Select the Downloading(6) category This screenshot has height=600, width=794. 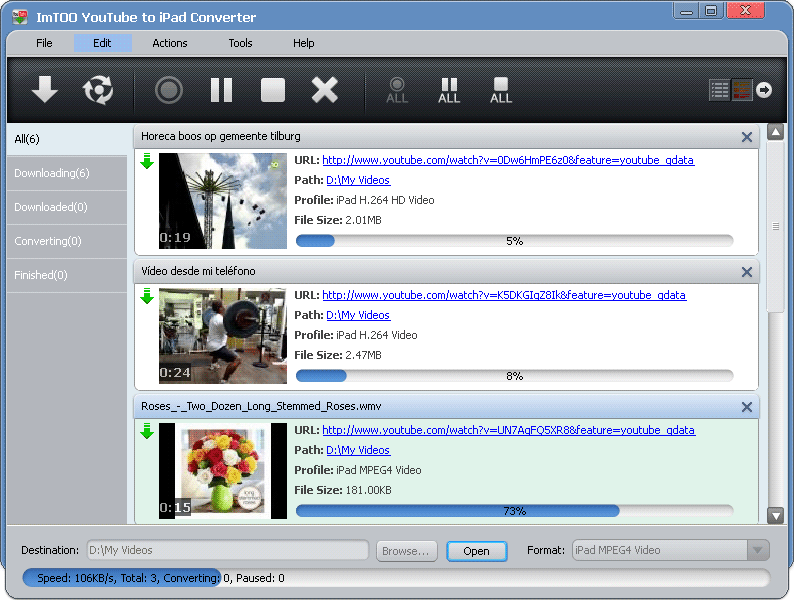click(67, 173)
